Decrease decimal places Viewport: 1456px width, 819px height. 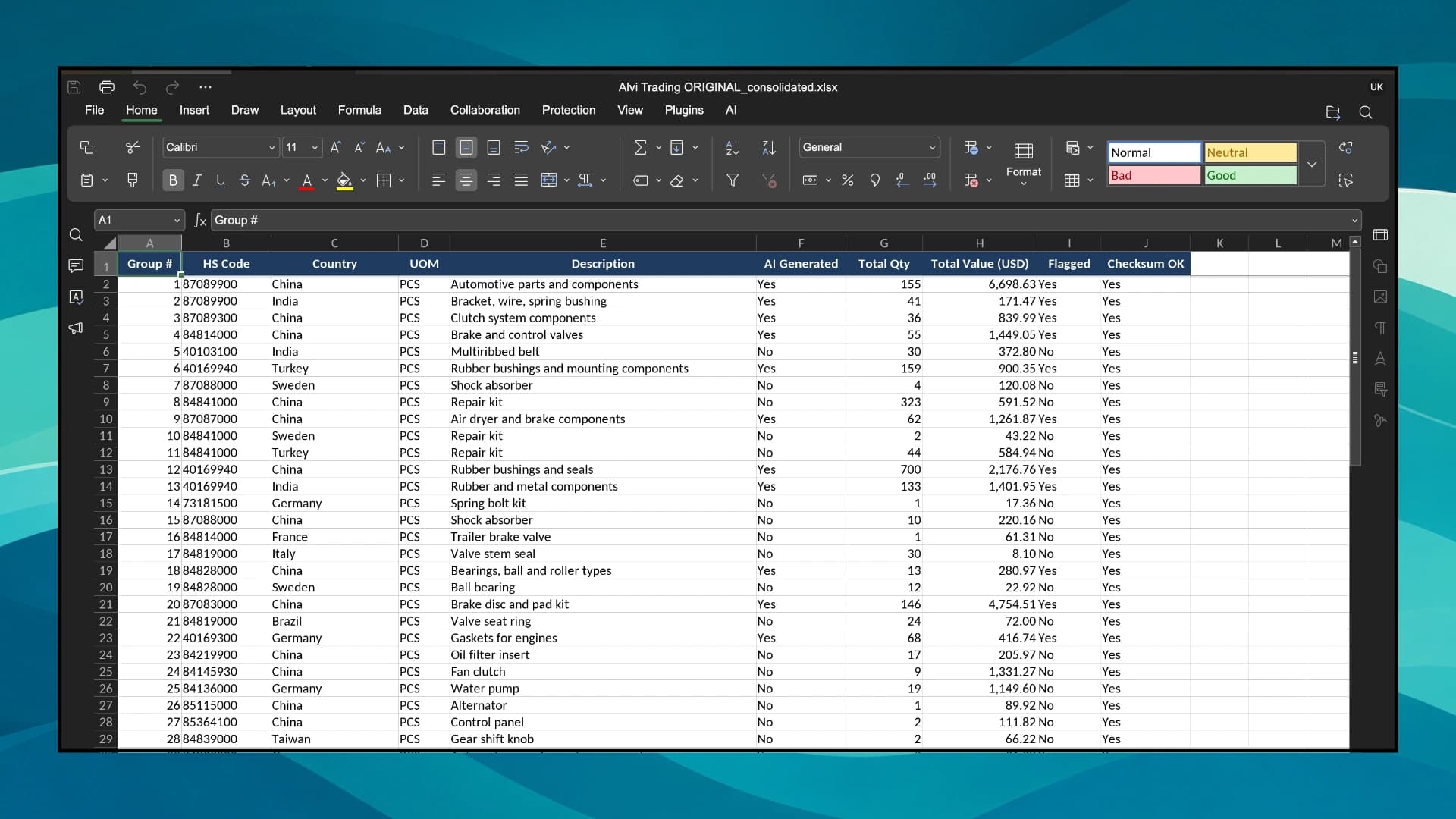[x=902, y=180]
